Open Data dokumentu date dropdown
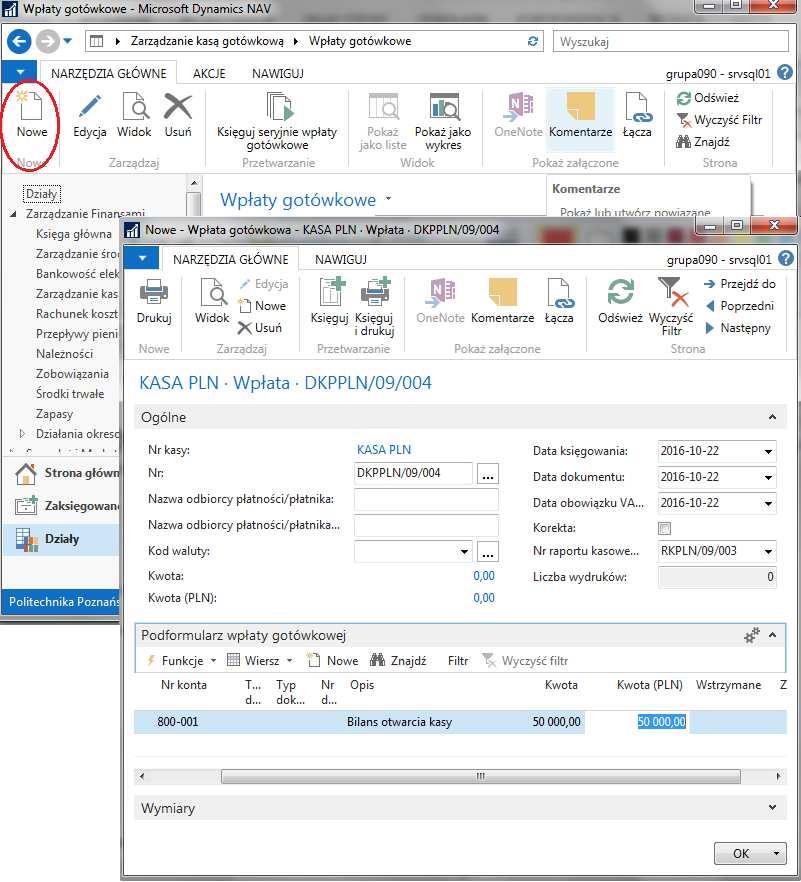Viewport: 801px width, 882px height. pyautogui.click(x=768, y=478)
